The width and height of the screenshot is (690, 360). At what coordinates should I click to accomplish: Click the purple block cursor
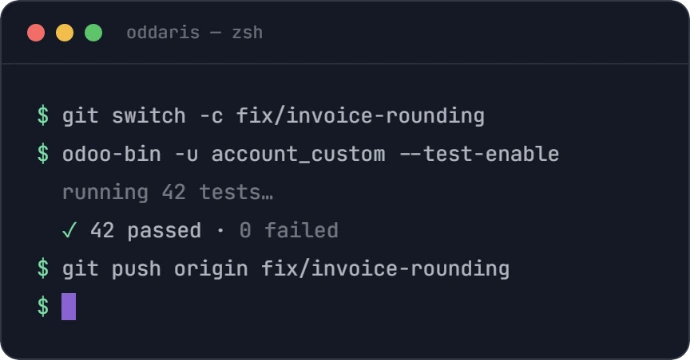(x=69, y=306)
